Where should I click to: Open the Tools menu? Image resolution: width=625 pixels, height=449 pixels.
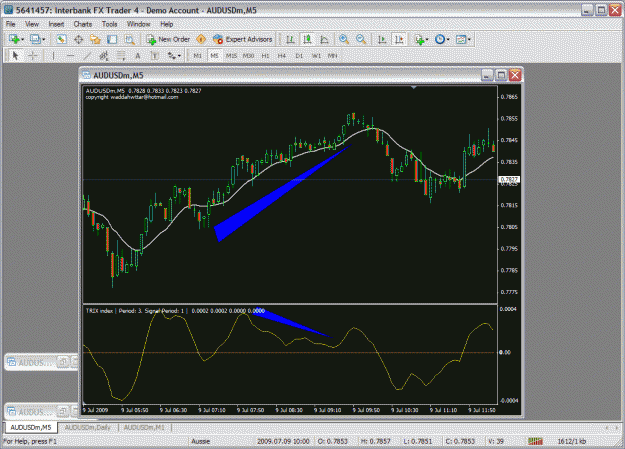point(109,24)
